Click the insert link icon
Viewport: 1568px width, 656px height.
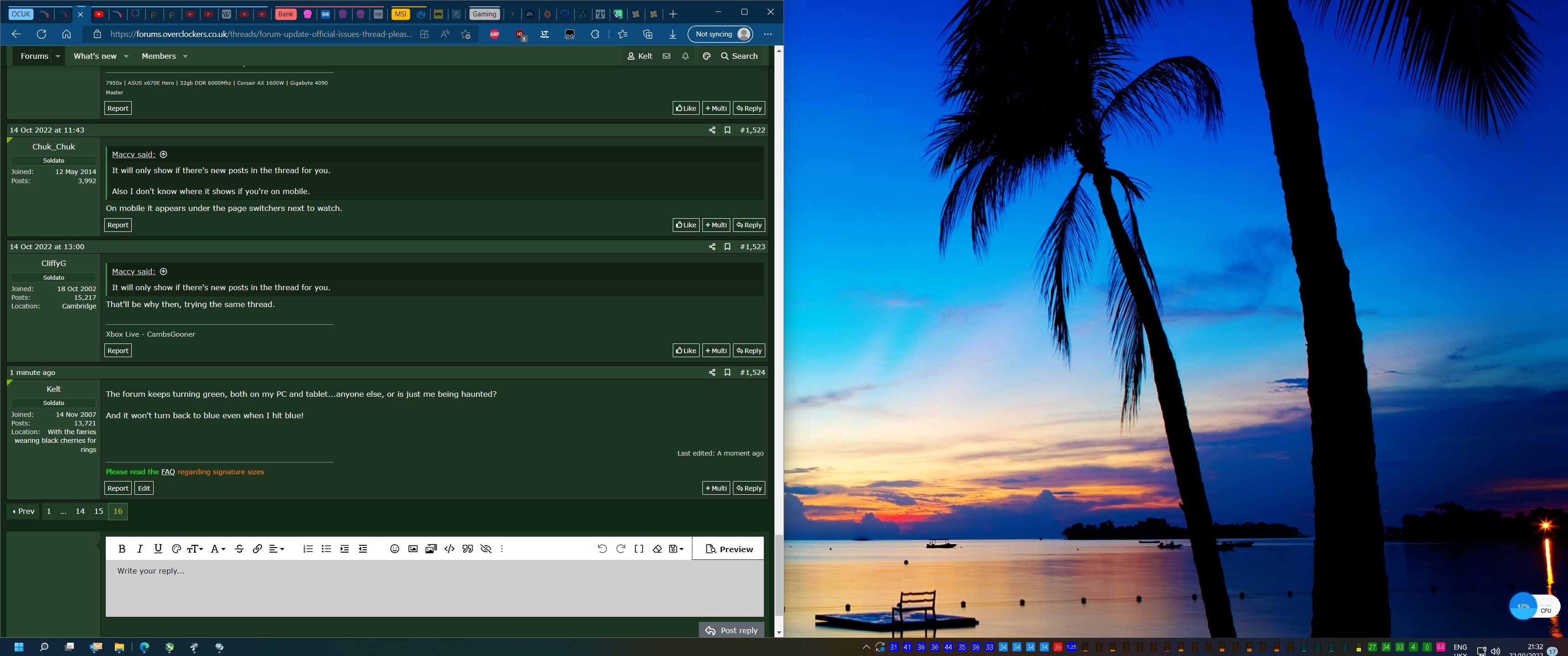[258, 549]
